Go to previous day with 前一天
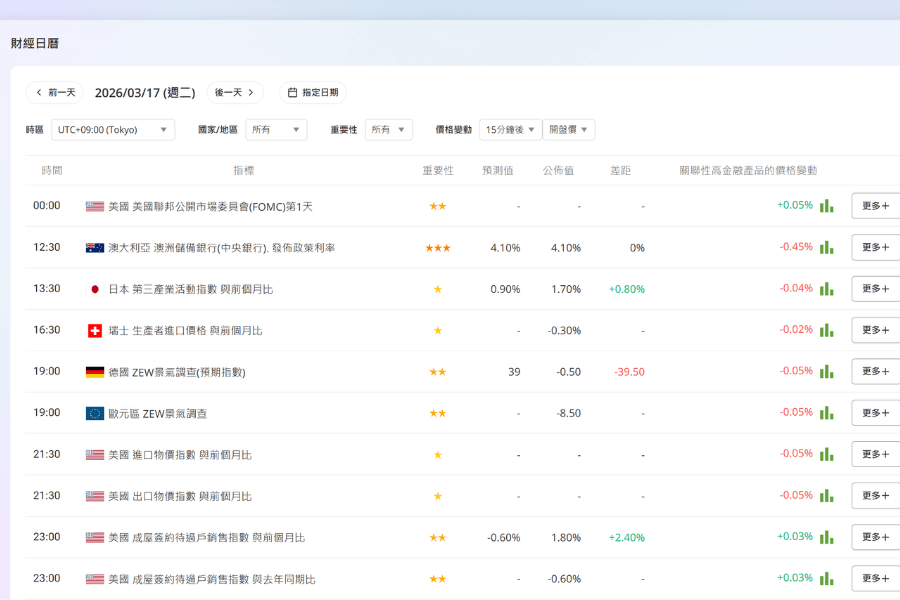Viewport: 900px width, 600px height. coord(55,93)
